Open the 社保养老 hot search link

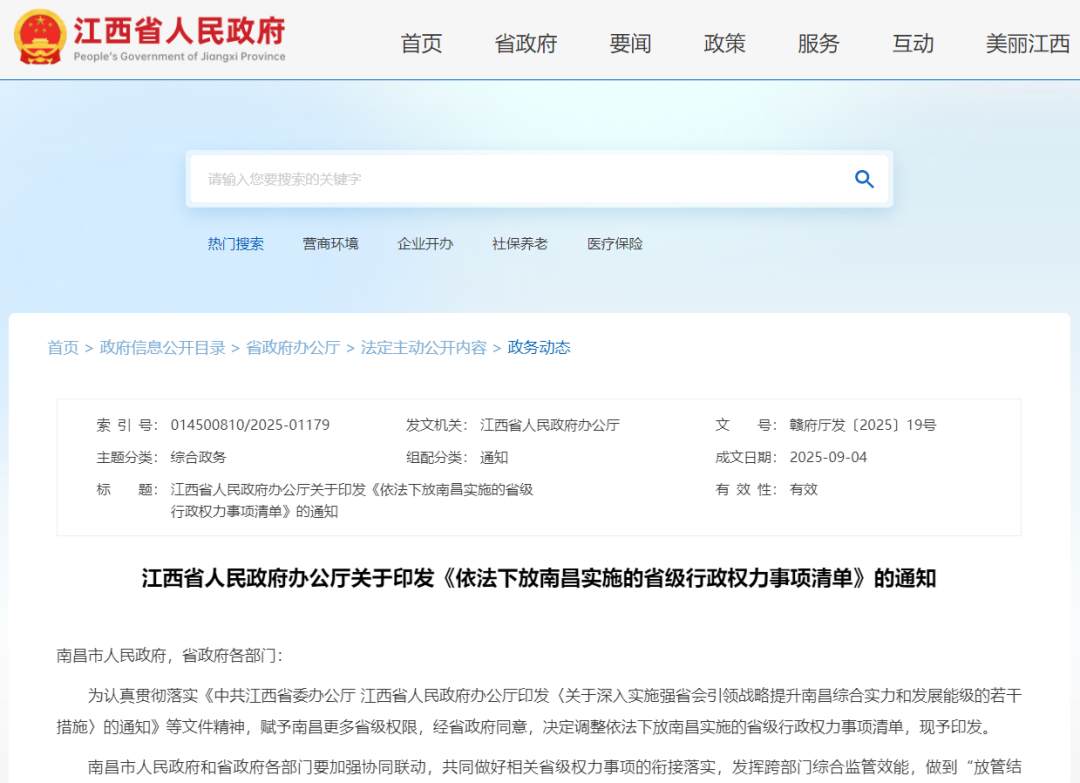pyautogui.click(x=520, y=243)
